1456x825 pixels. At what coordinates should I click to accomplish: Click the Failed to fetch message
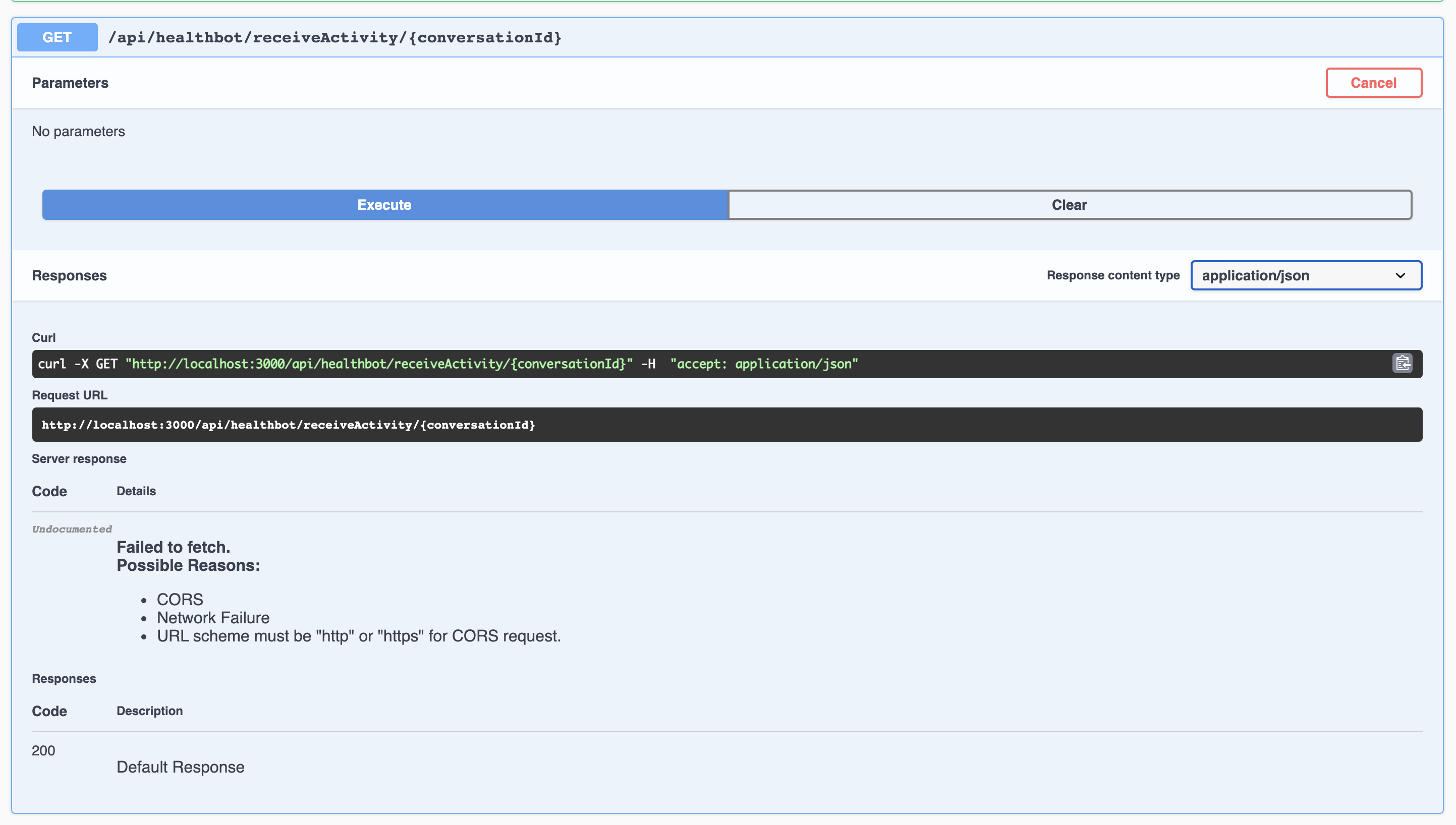pos(173,547)
